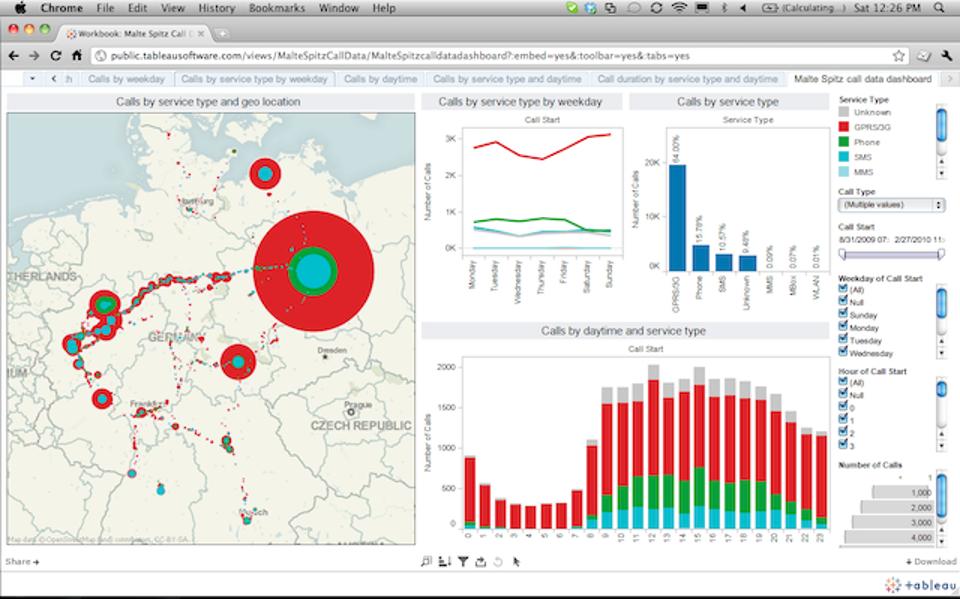Viewport: 960px width, 599px height.
Task: Click Hour filter list down arrow
Action: coord(941,446)
